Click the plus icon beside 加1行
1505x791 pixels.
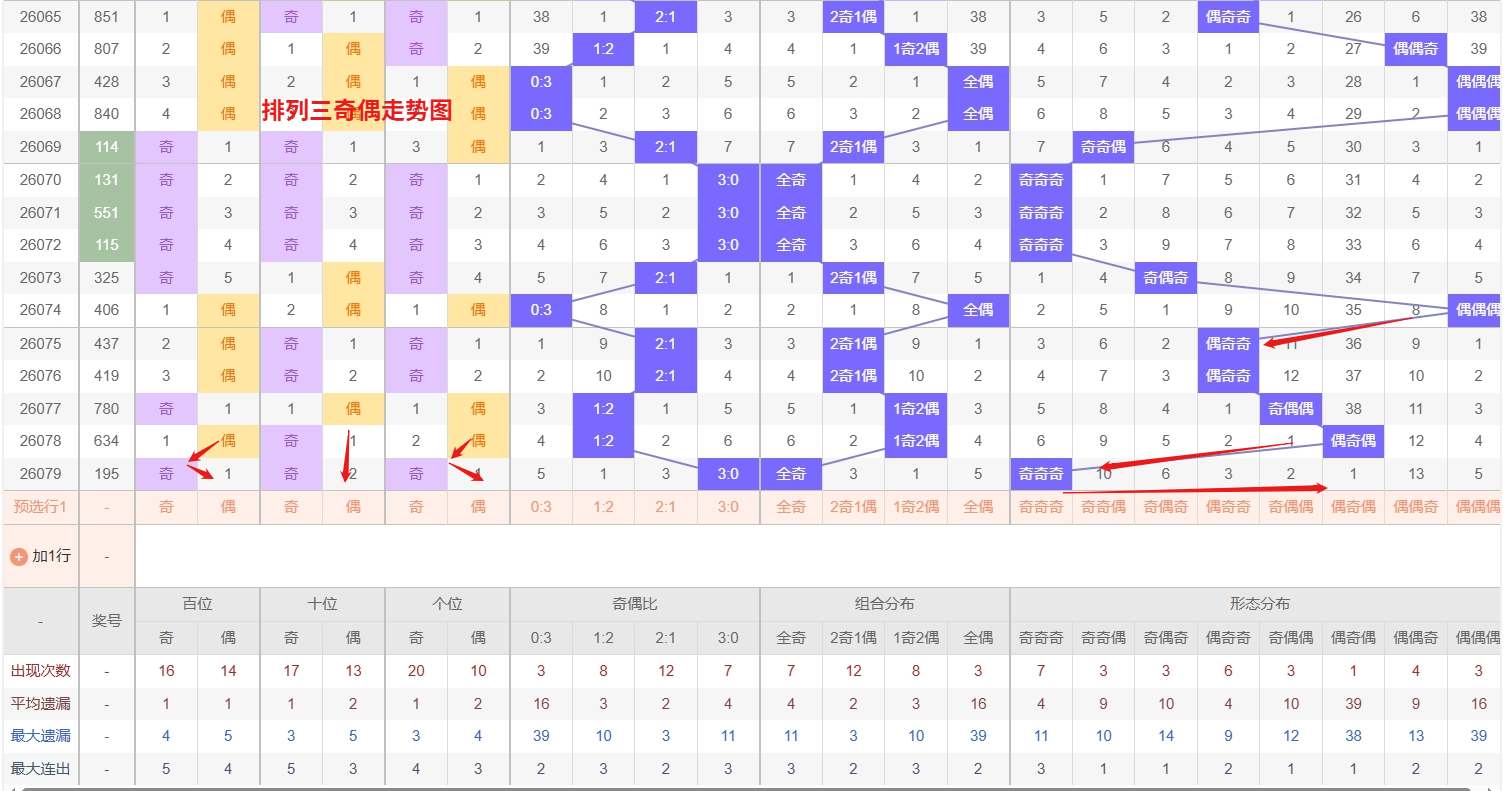pos(18,556)
